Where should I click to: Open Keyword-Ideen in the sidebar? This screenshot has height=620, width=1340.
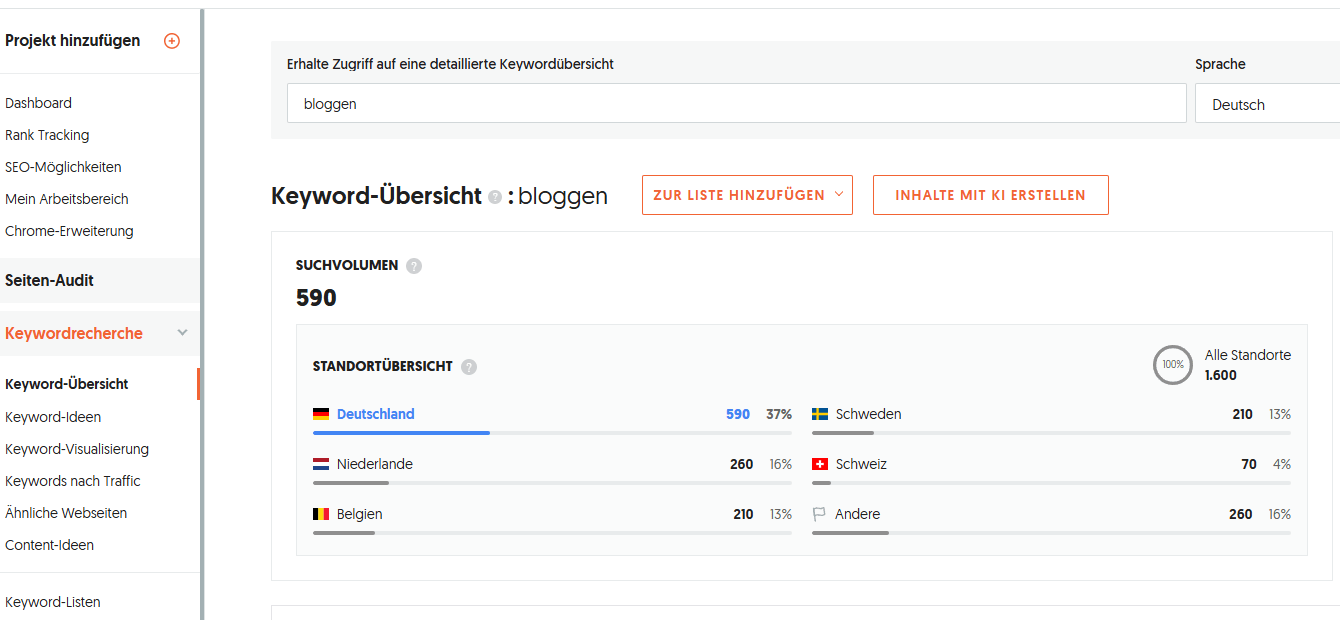pos(53,417)
